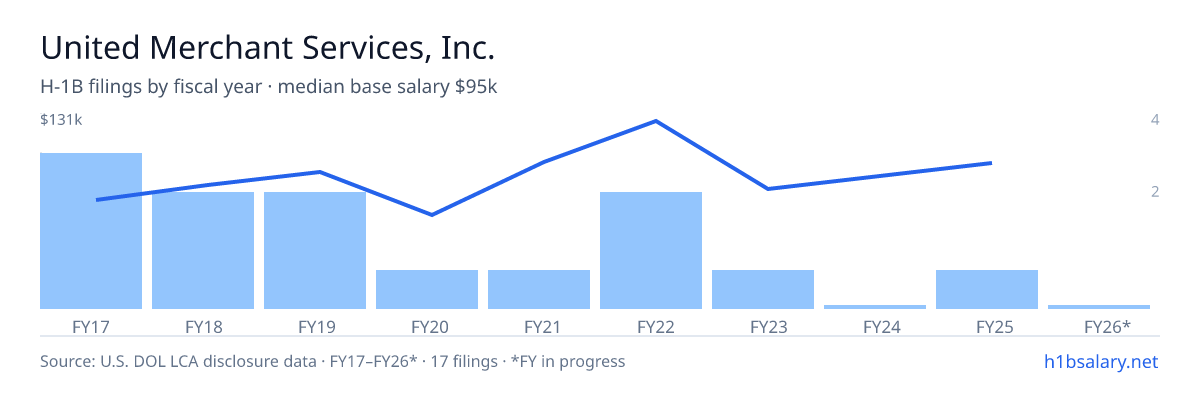The image size is (1200, 400).
Task: Click the FY22 axis label
Action: (x=651, y=326)
